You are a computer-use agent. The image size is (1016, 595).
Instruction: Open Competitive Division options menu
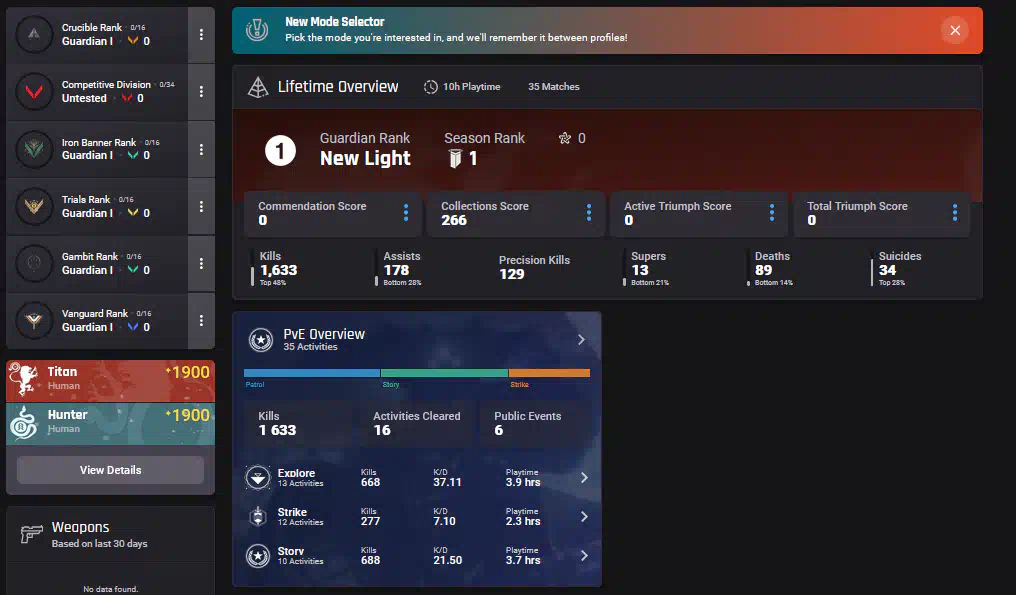(x=202, y=91)
